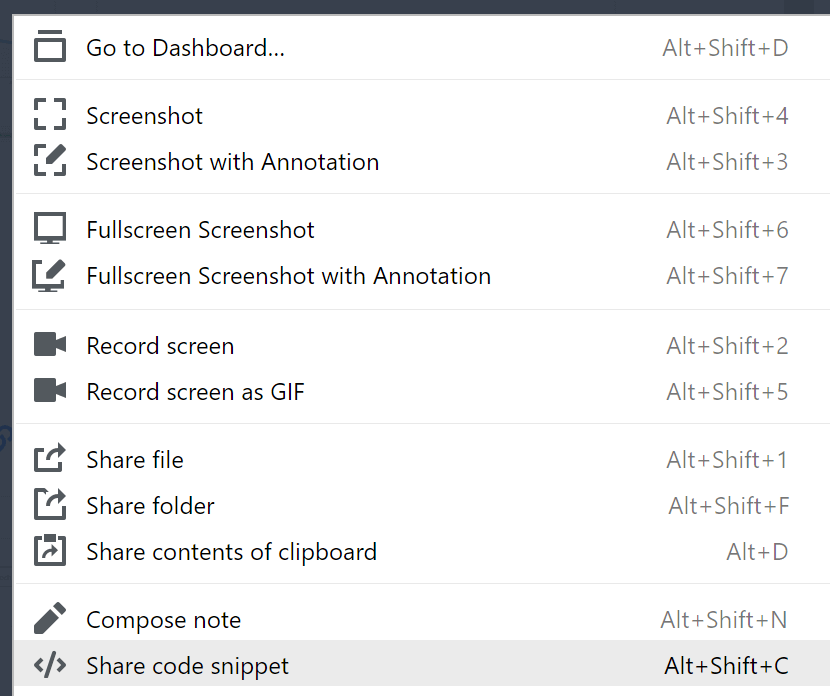Select Share folder from the menu
This screenshot has width=830, height=696.
pos(421,506)
